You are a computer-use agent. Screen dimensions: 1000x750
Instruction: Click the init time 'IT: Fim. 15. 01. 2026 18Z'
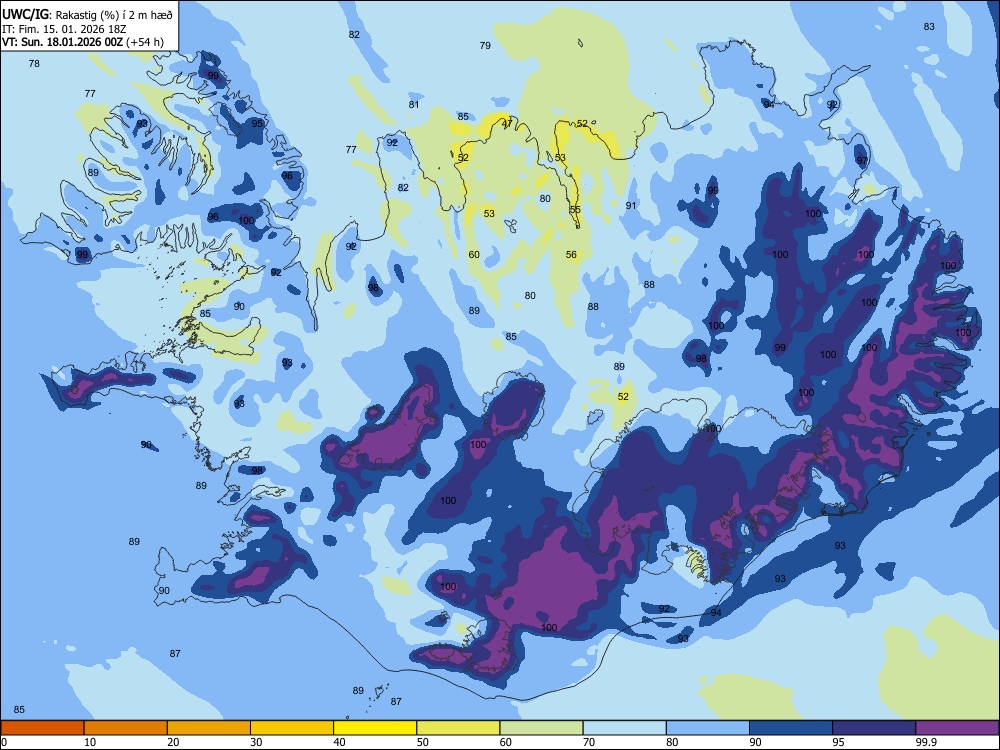pyautogui.click(x=64, y=29)
